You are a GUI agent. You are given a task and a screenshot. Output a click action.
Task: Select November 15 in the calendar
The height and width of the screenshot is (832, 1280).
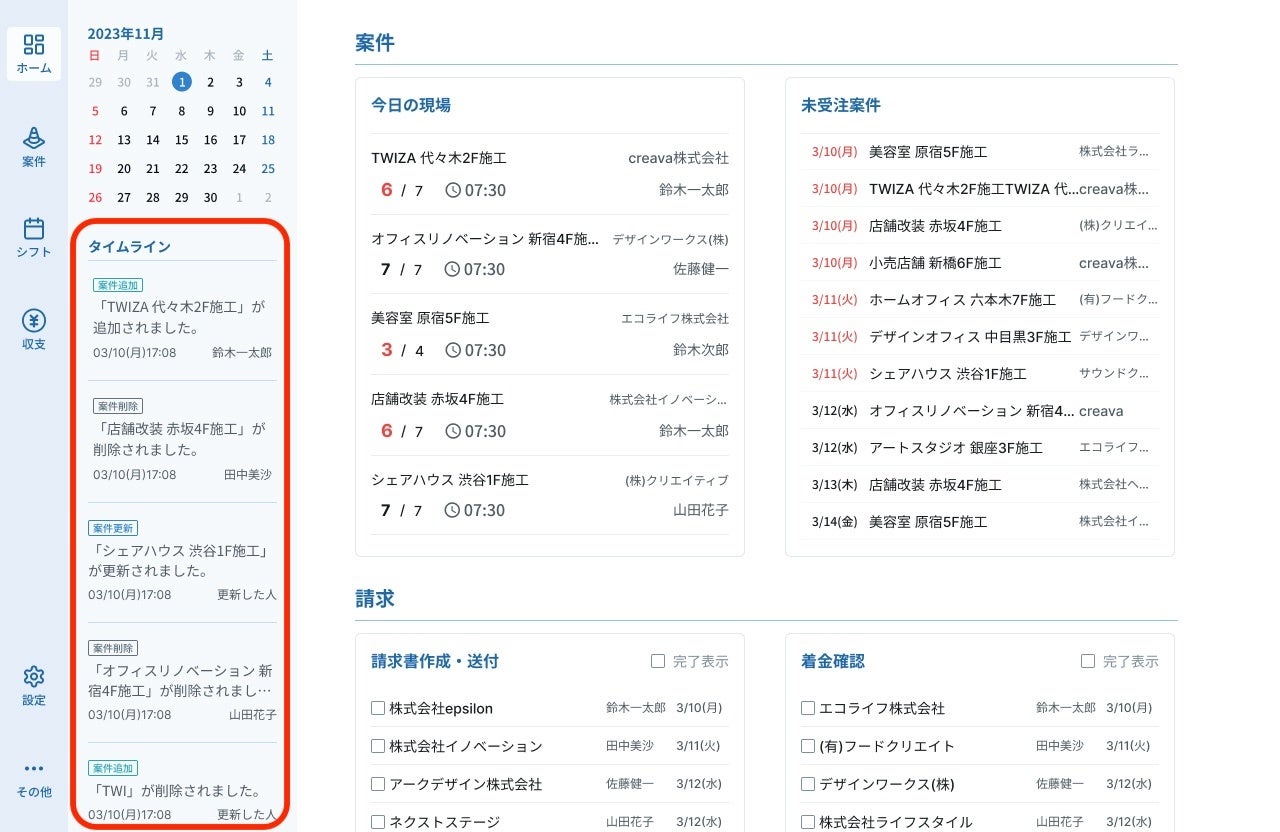point(181,140)
